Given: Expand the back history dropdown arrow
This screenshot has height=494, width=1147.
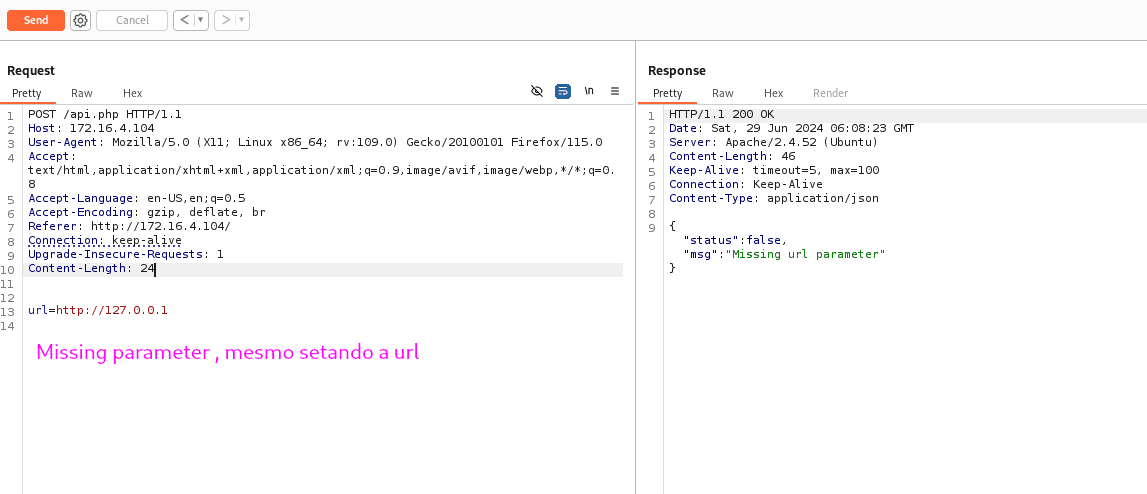Looking at the screenshot, I should (x=200, y=20).
